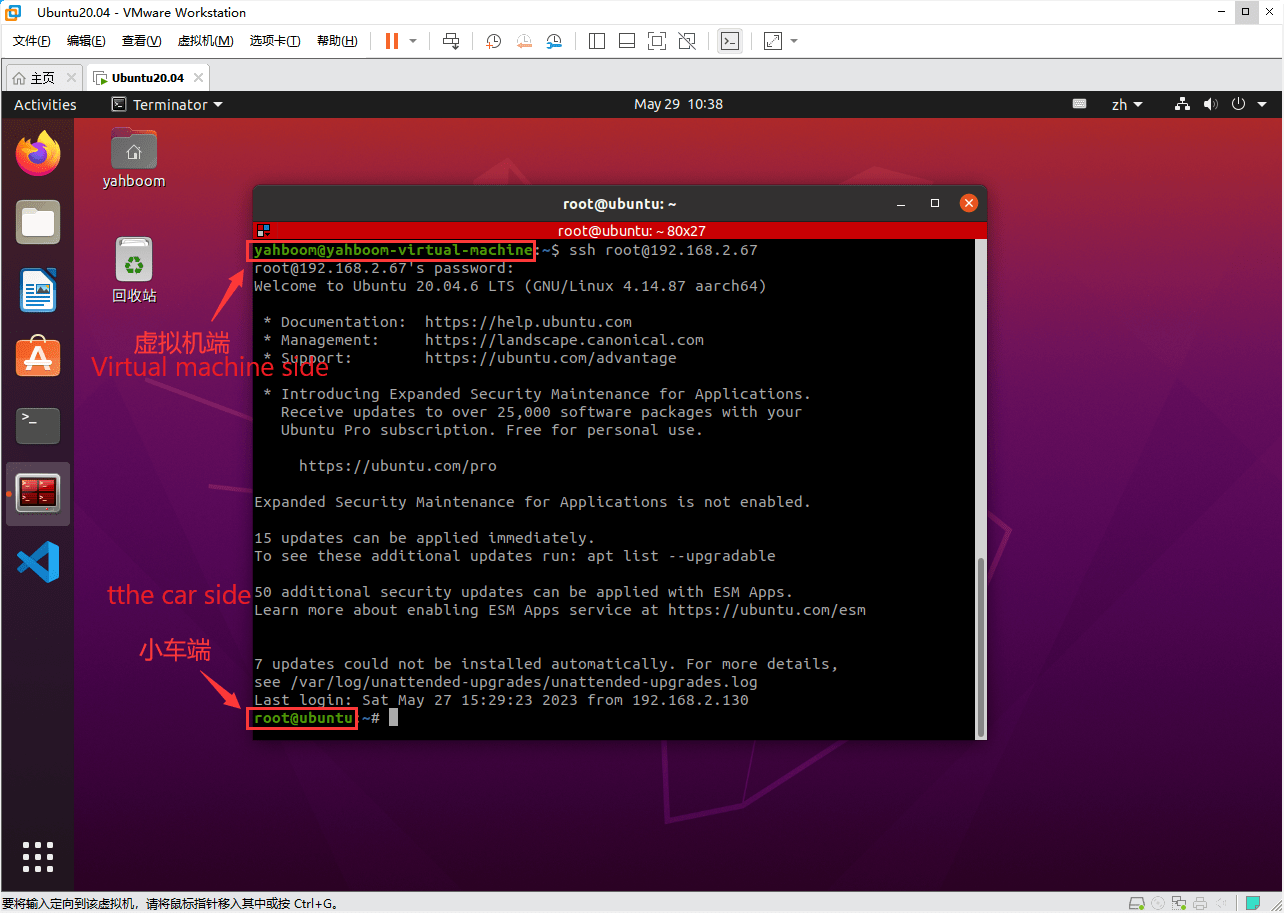Screen dimensions: 1284x913
Task: Click the VMware take snapshot icon
Action: [494, 41]
